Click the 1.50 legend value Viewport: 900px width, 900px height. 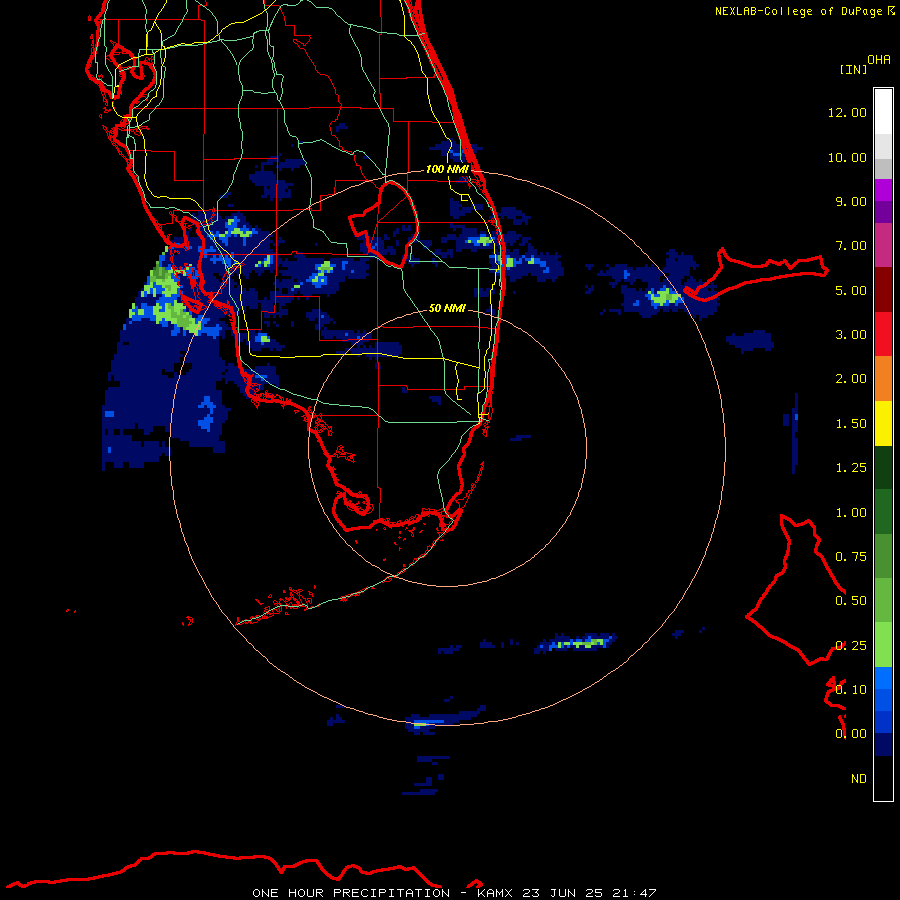851,424
